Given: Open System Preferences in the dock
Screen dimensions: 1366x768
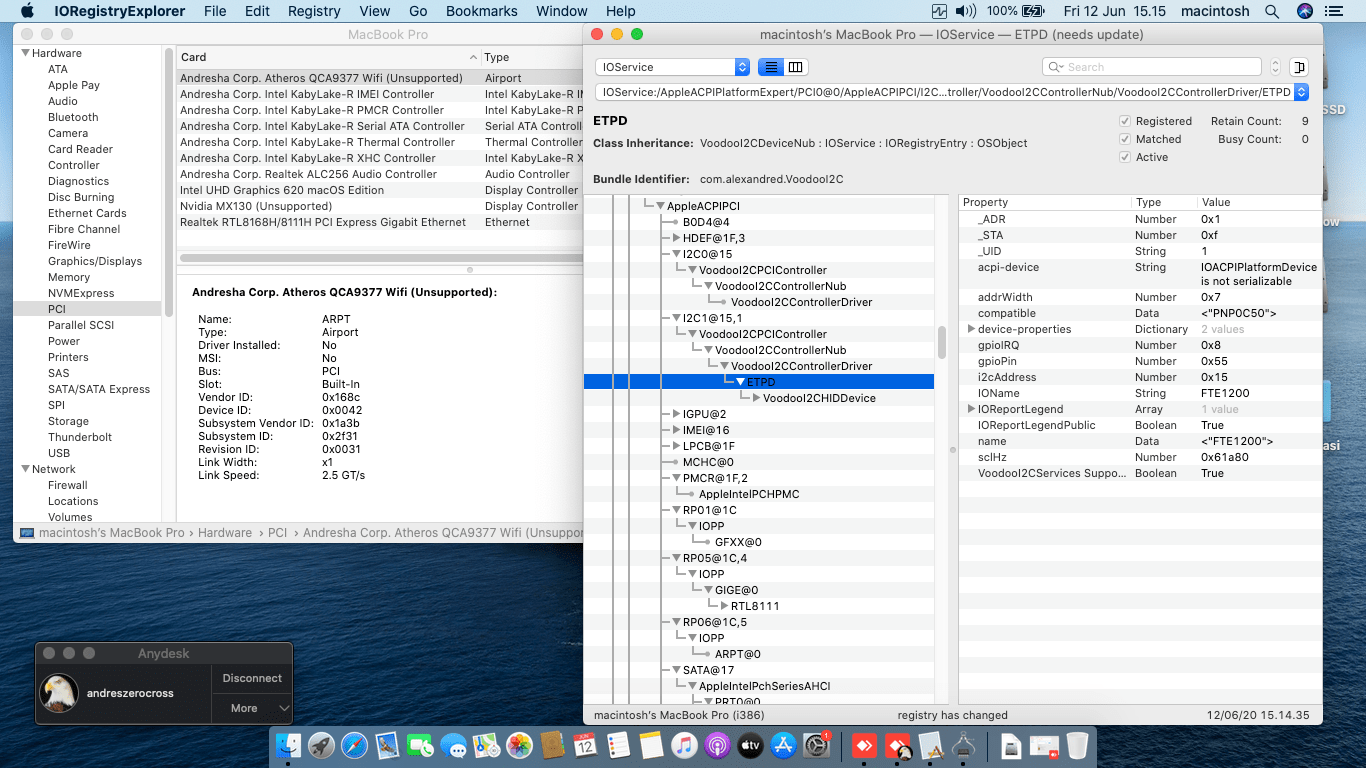Looking at the screenshot, I should pos(817,745).
